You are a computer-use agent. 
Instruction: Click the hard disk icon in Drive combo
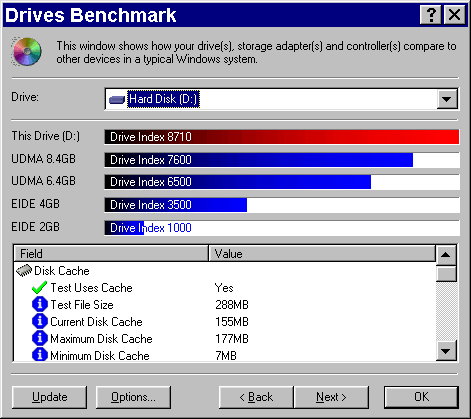click(117, 99)
